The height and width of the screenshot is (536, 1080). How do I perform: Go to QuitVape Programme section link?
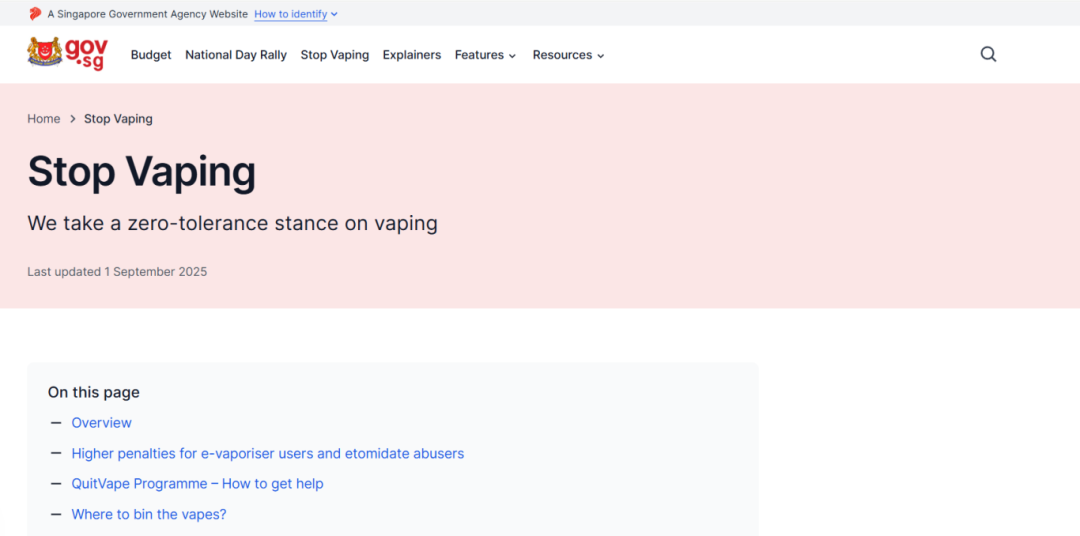coord(197,484)
